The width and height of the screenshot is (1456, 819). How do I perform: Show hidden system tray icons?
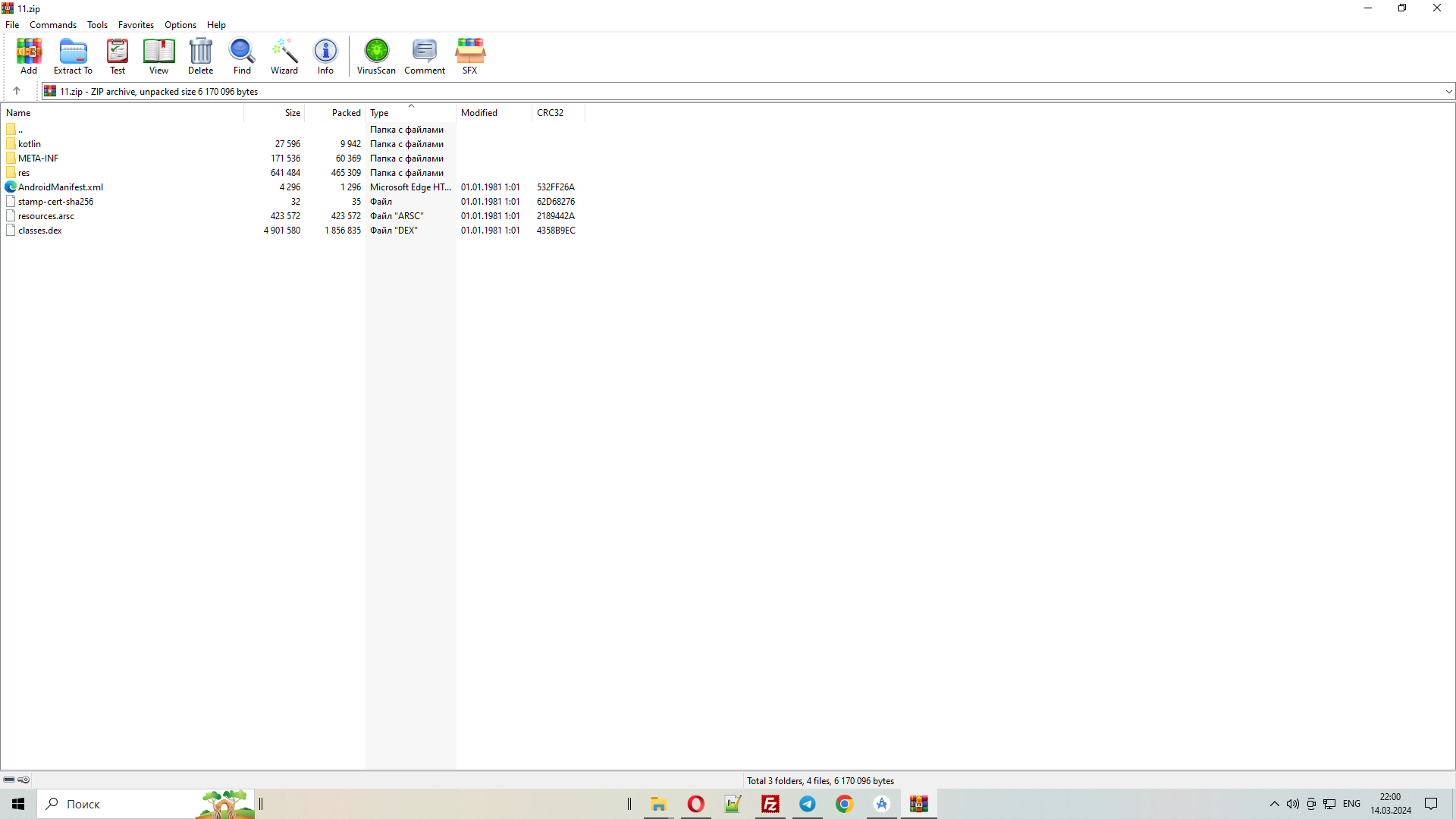pos(1274,804)
